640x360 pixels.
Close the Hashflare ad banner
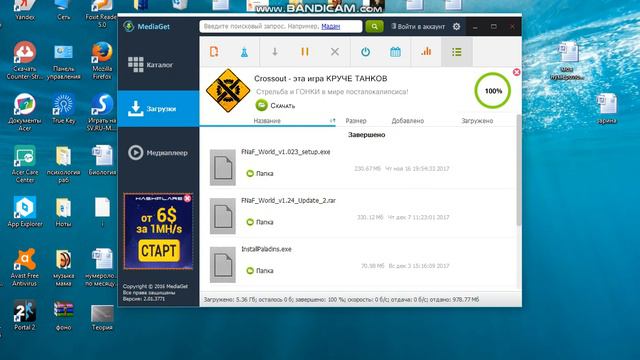click(187, 198)
